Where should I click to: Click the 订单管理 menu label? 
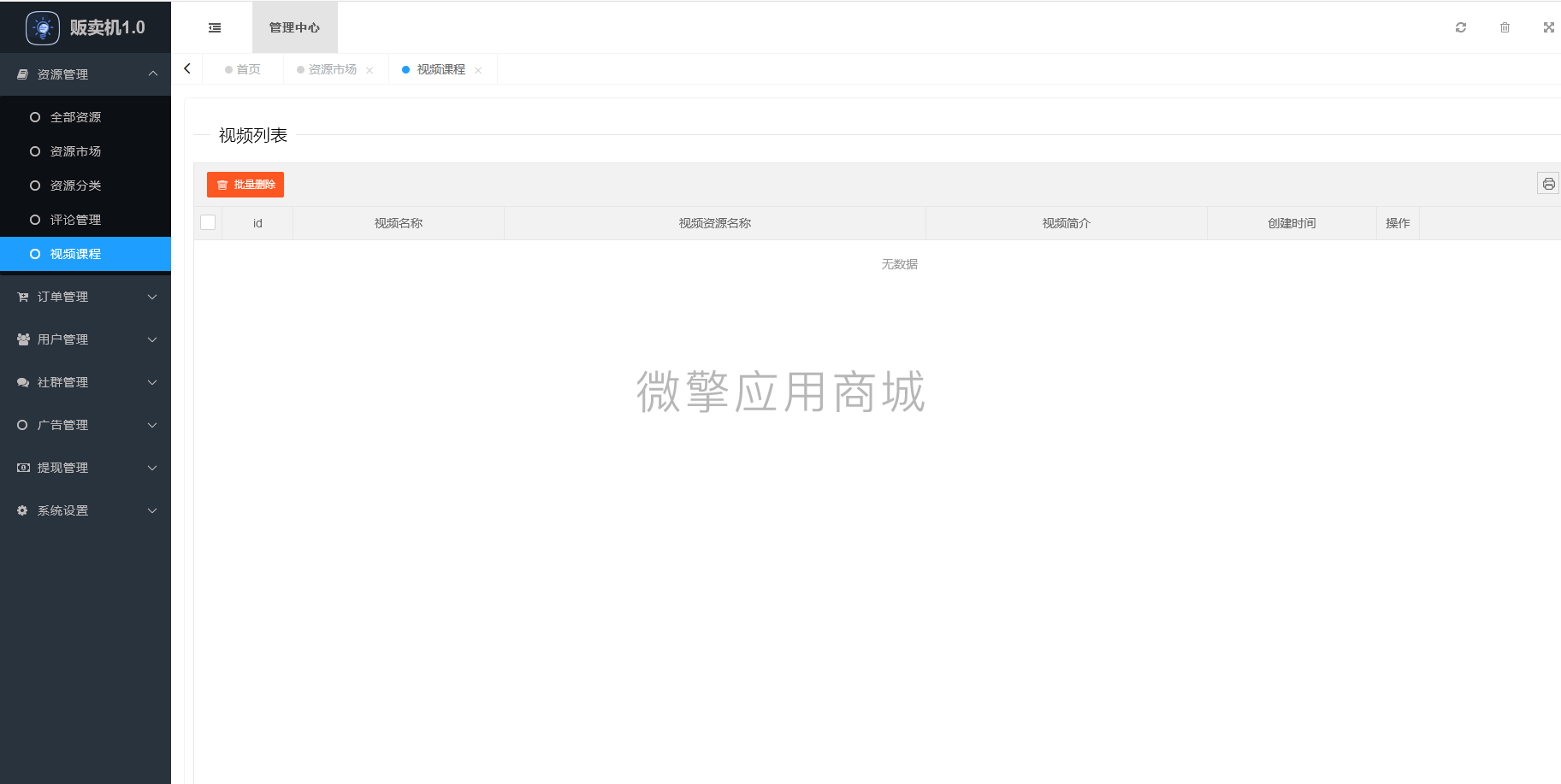coord(62,297)
